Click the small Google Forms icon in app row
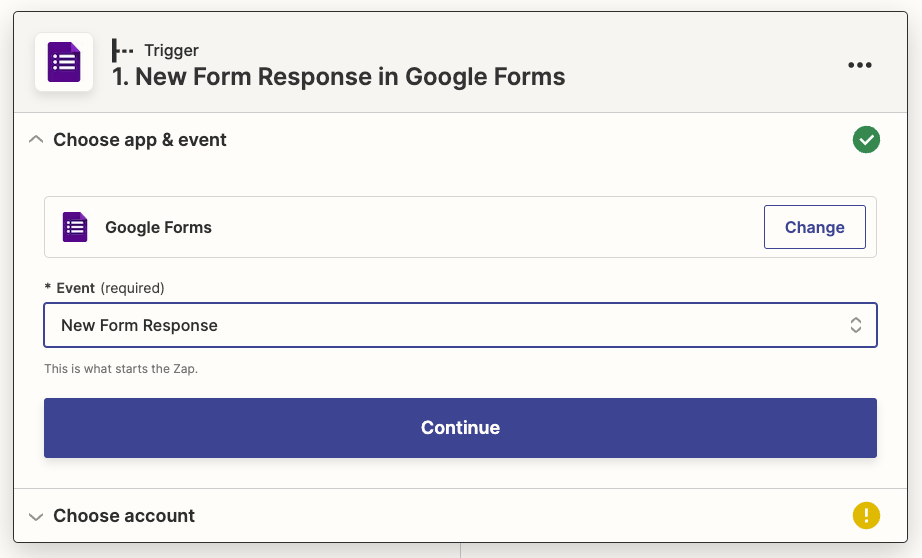 (x=75, y=227)
